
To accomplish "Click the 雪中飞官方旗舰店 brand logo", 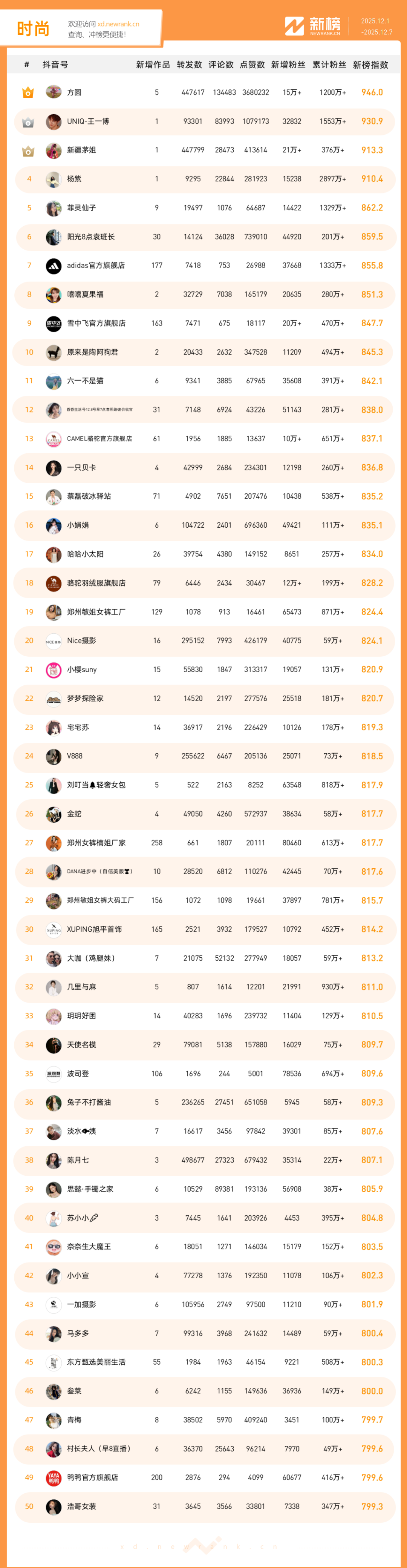I will pos(54,324).
